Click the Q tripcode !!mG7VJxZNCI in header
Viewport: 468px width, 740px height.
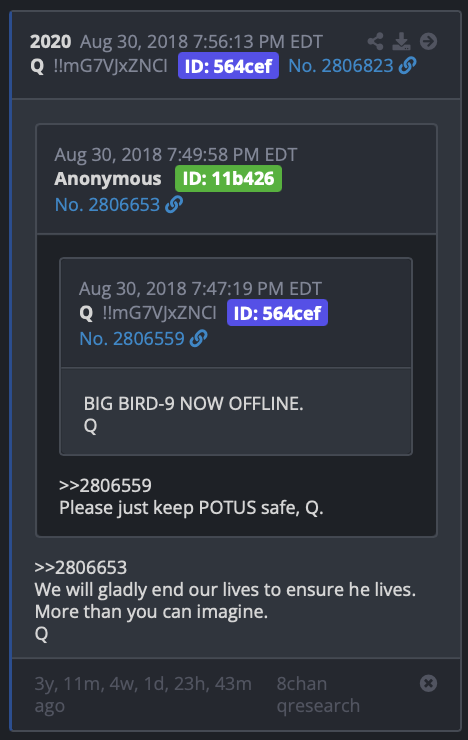pos(110,66)
